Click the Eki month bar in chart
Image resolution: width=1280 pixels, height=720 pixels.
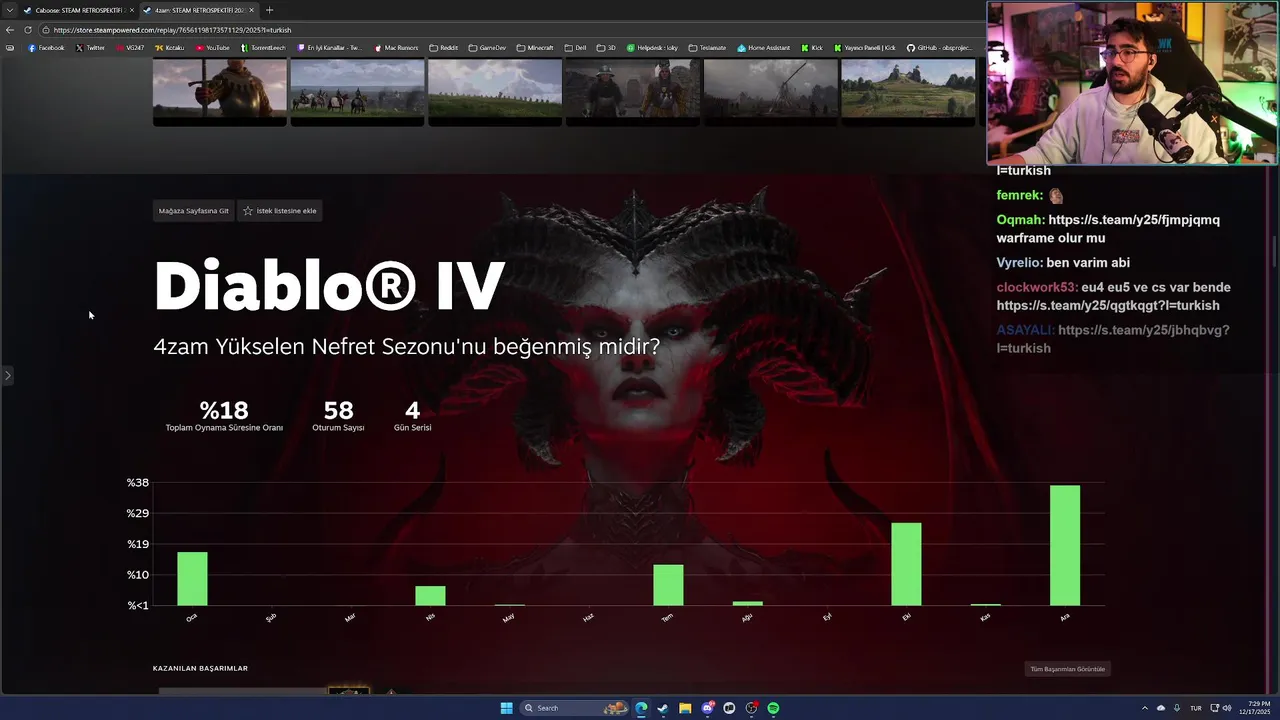906,564
